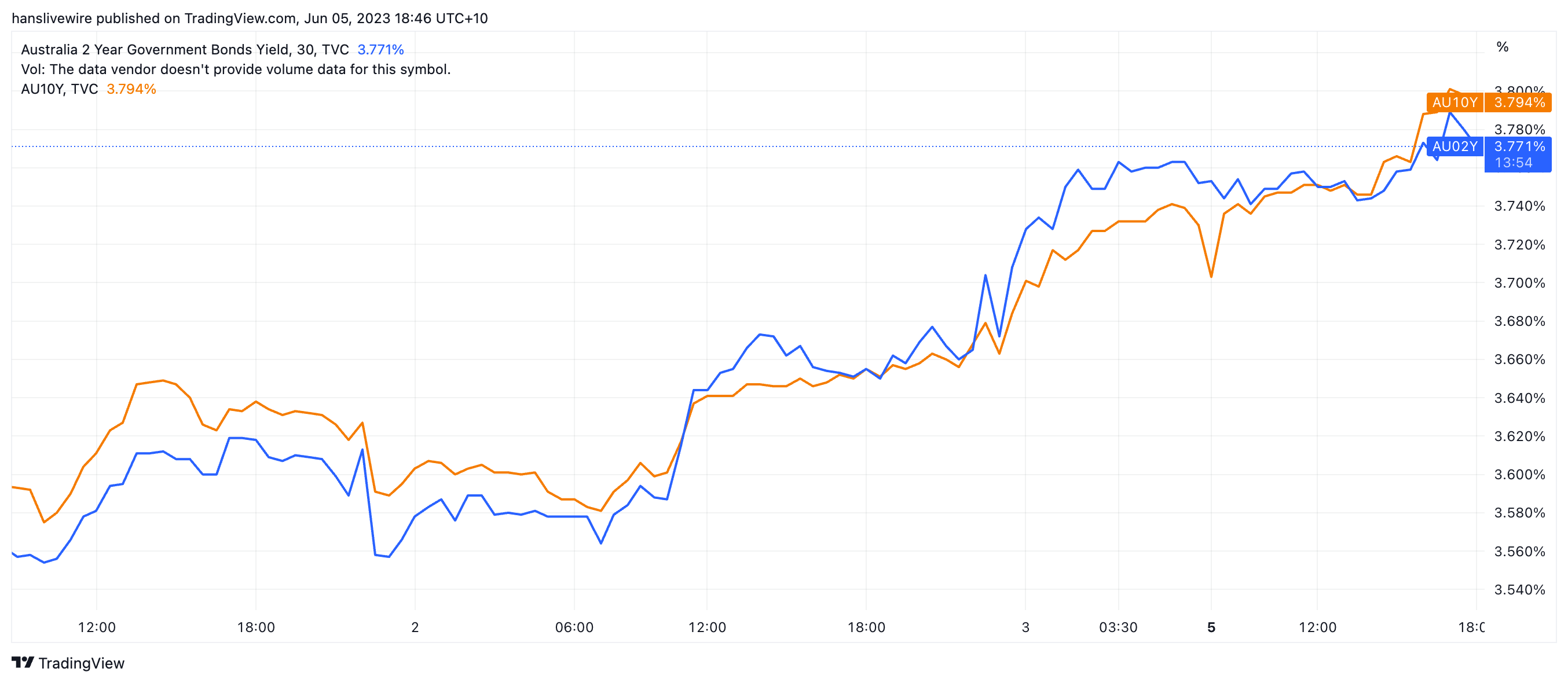Click the TradingView logo icon

23,662
